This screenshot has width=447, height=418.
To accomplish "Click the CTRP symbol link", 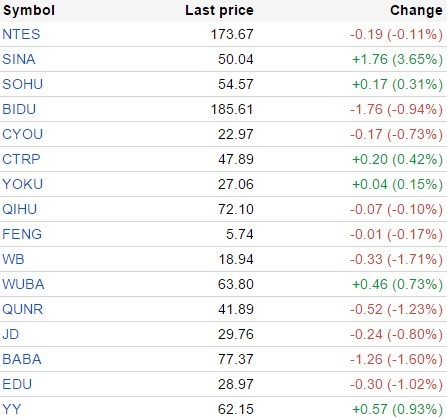I will click(21, 159).
